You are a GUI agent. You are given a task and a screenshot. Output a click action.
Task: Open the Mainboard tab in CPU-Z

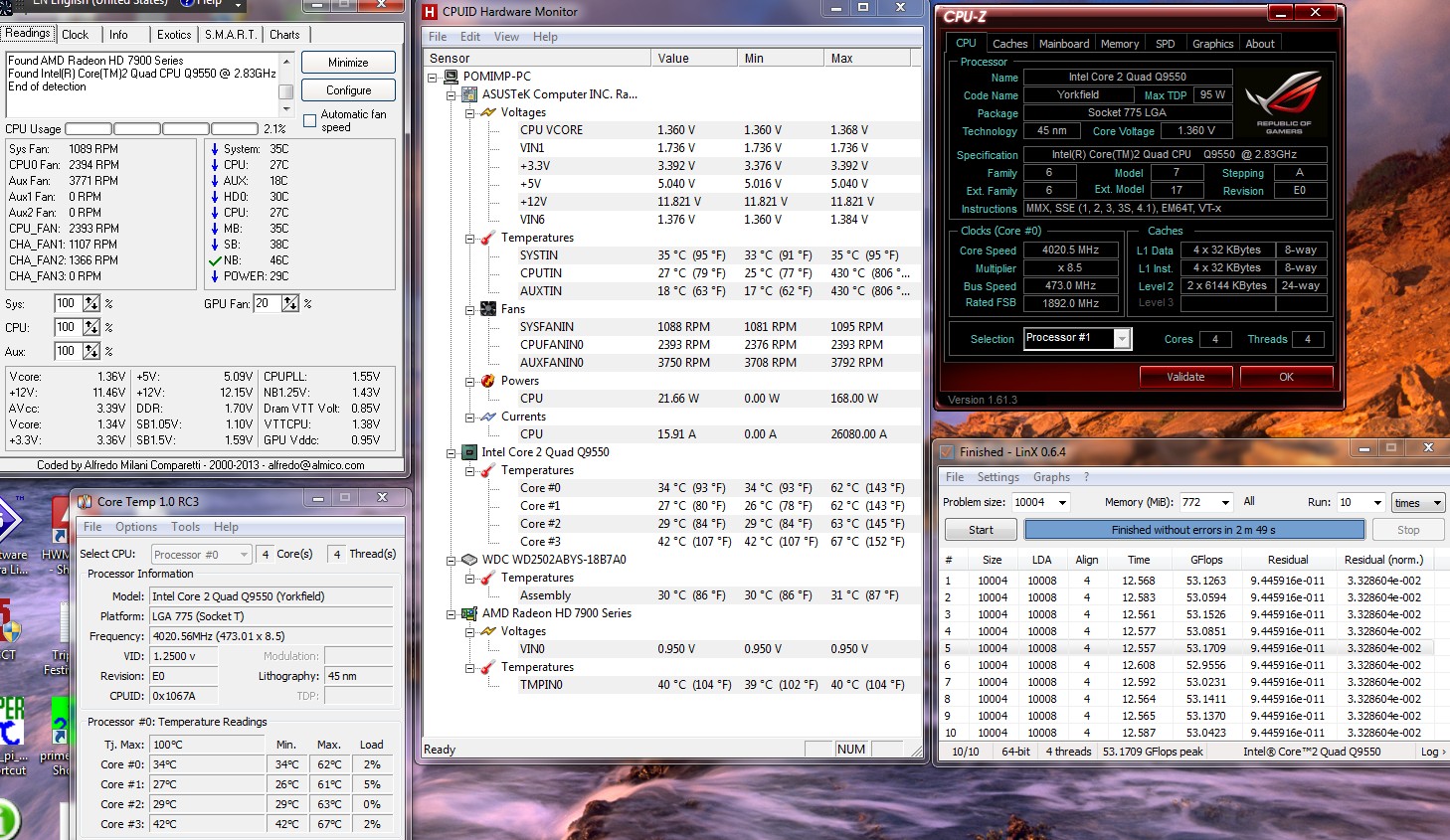click(1063, 44)
